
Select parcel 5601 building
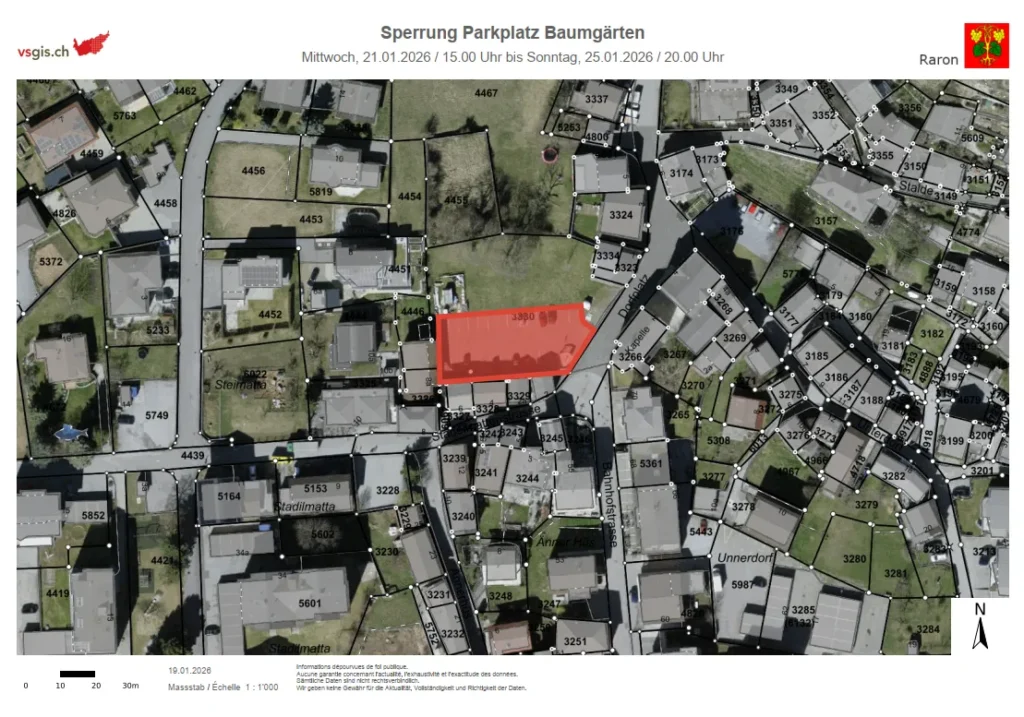tap(310, 603)
